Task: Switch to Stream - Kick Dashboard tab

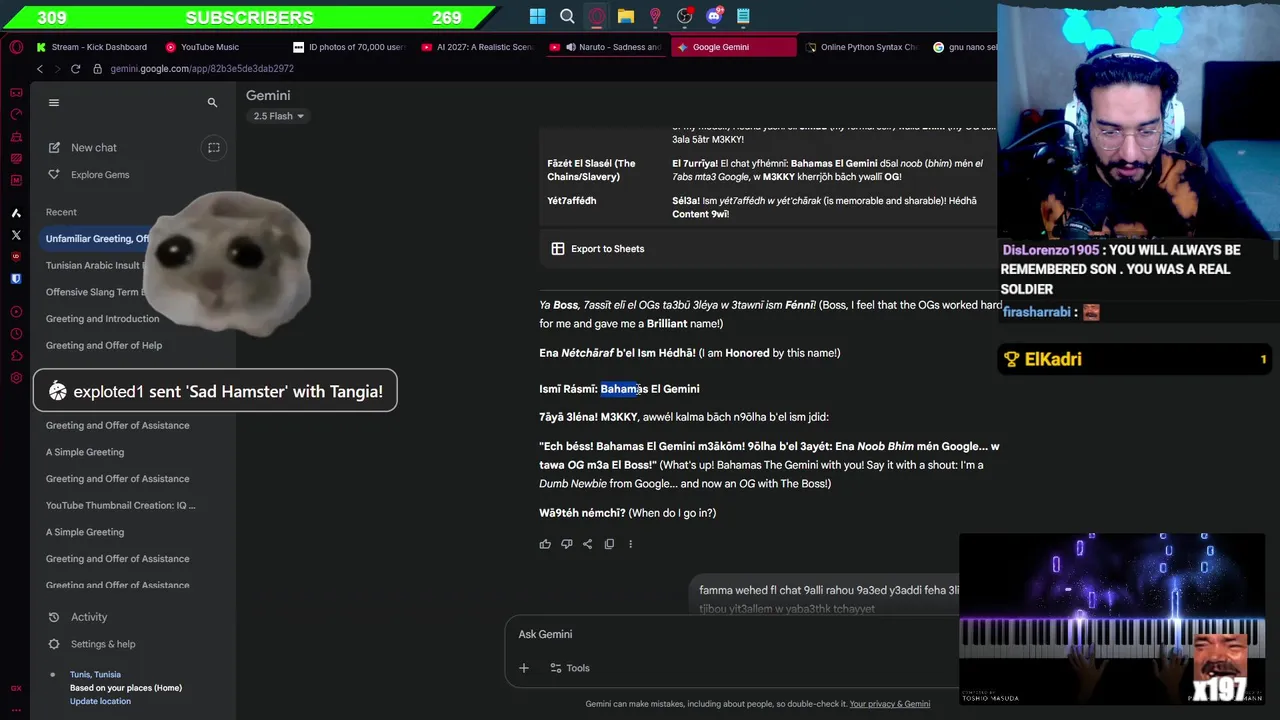Action: click(x=92, y=47)
